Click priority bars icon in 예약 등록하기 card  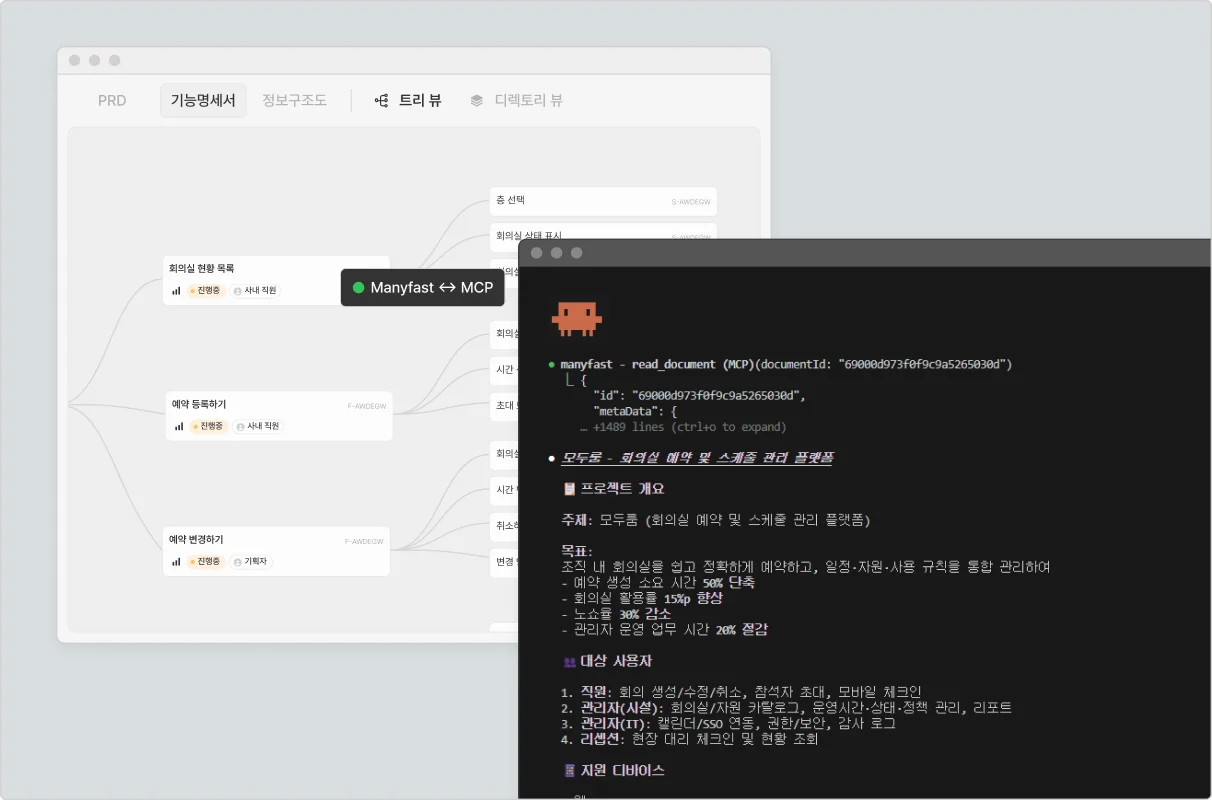(179, 426)
